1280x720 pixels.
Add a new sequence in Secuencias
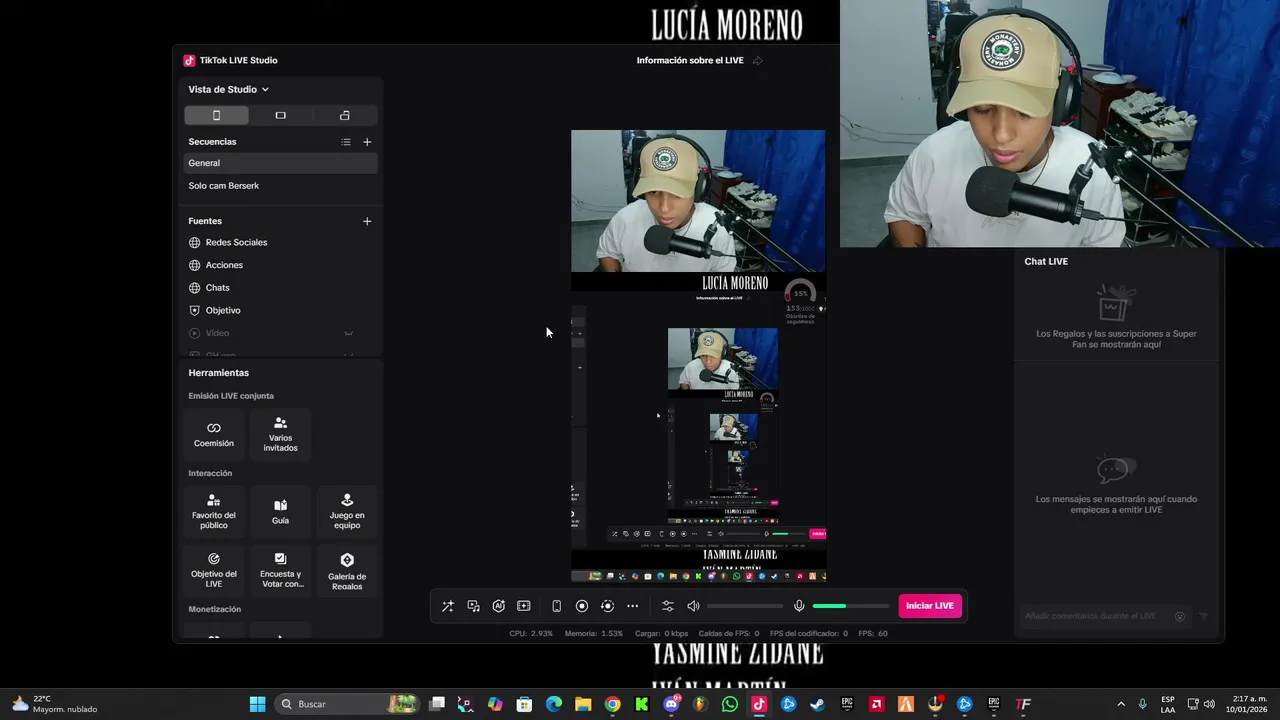[x=367, y=142]
